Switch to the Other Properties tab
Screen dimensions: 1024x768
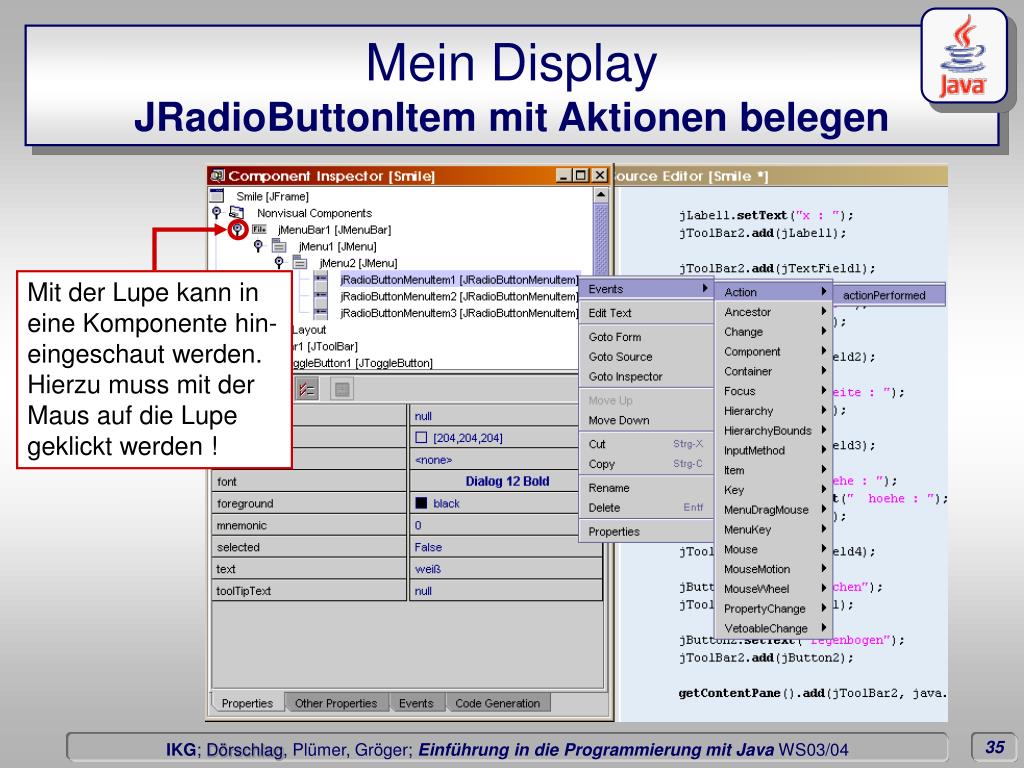point(336,703)
